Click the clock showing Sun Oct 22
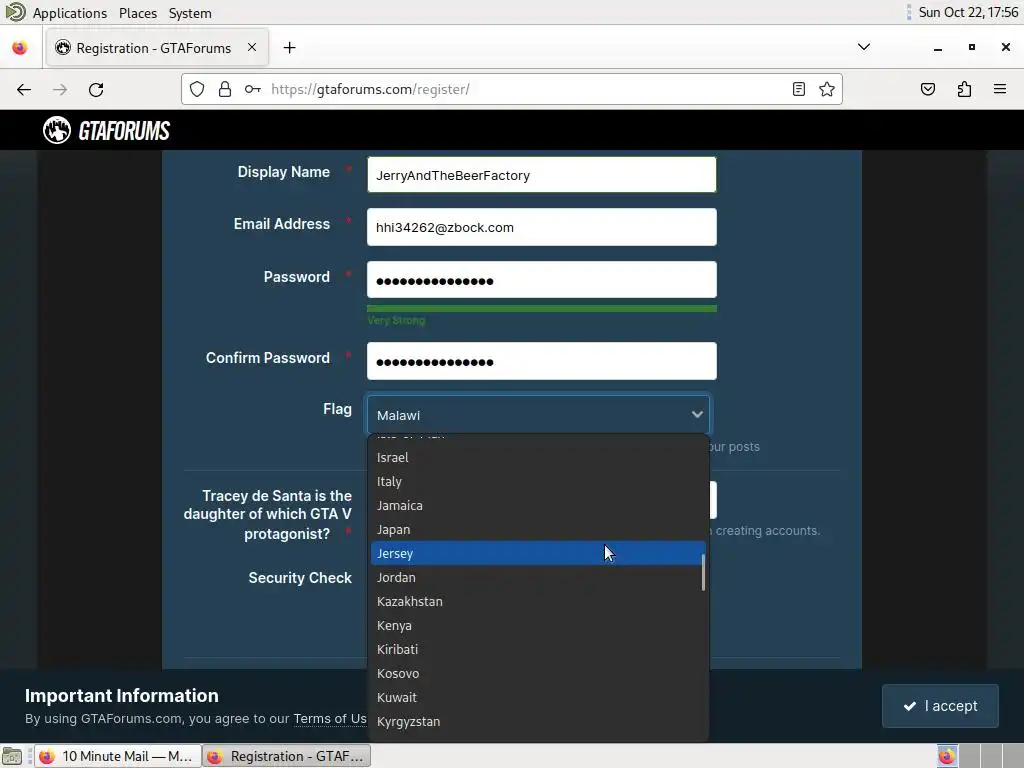 pyautogui.click(x=968, y=12)
